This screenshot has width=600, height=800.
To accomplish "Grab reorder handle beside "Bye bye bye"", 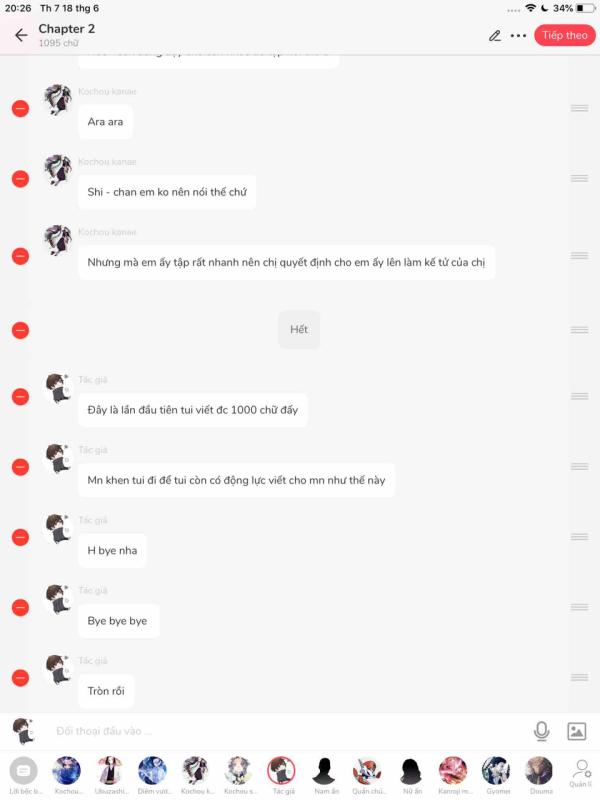I will click(x=579, y=607).
